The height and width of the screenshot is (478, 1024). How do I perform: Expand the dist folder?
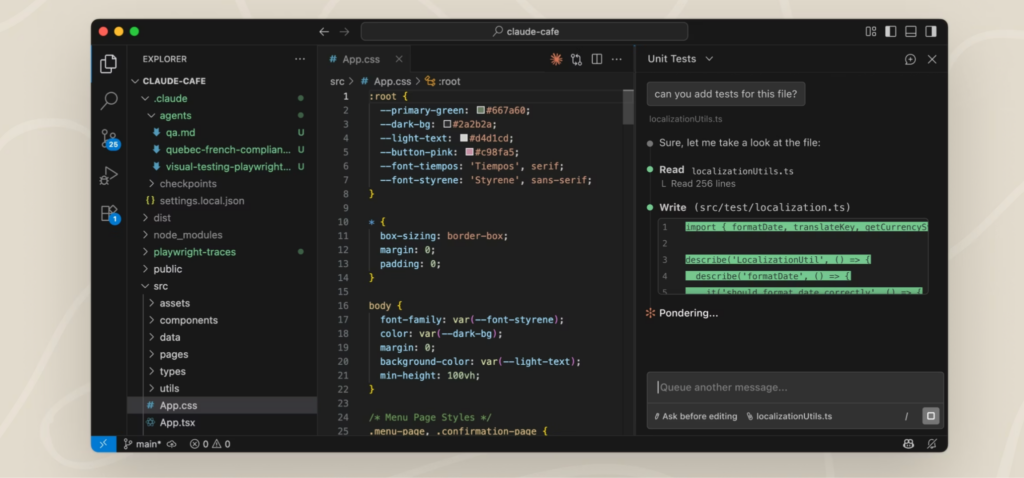(162, 217)
